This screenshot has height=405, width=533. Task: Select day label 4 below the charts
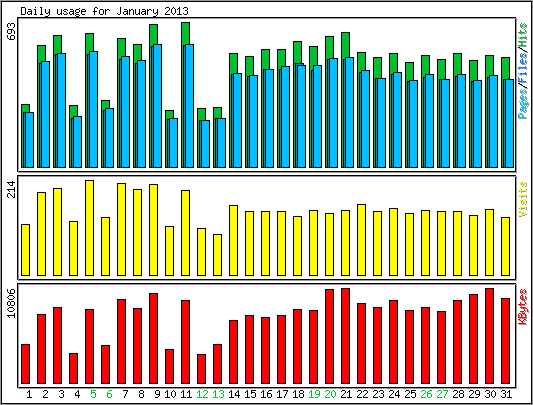(77, 394)
